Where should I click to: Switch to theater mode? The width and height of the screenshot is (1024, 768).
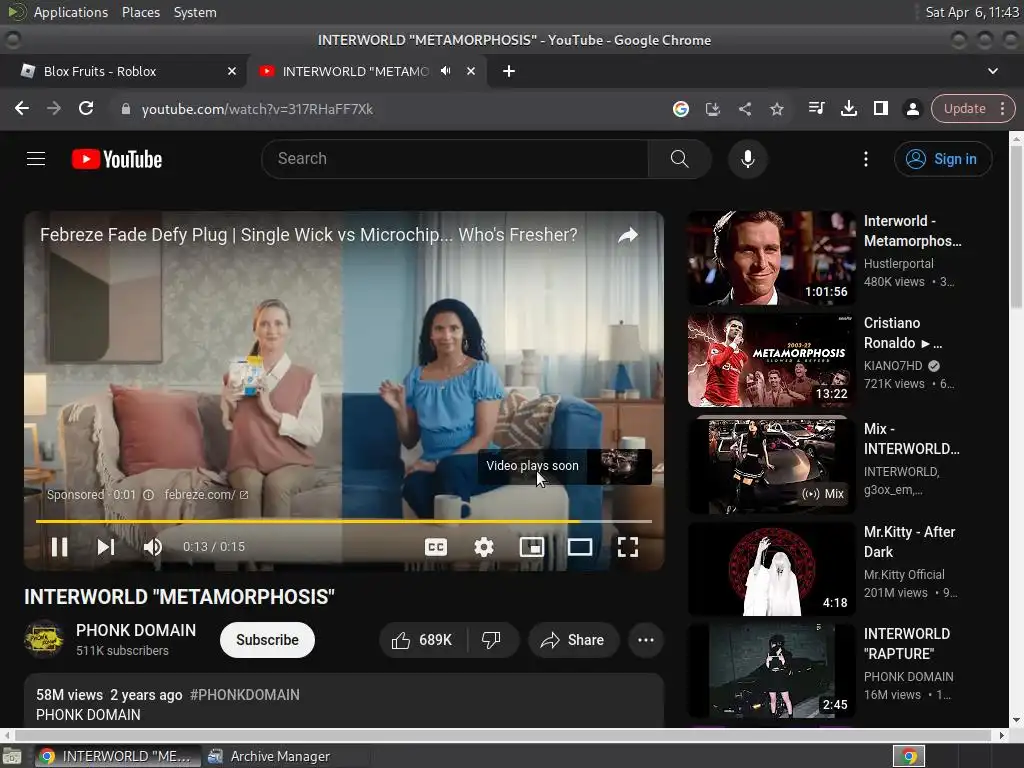[x=580, y=547]
